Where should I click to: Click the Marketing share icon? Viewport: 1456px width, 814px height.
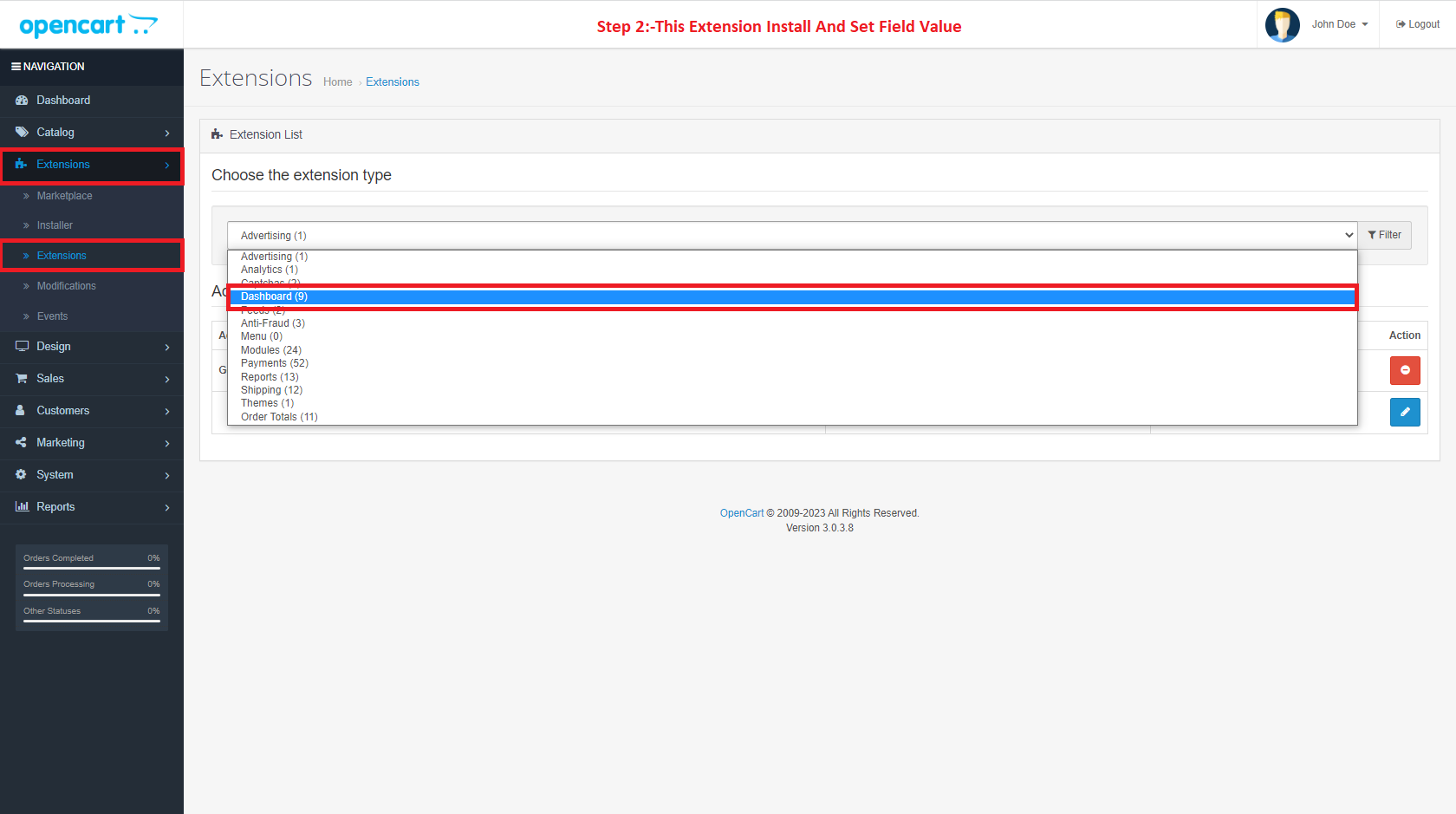(22, 443)
